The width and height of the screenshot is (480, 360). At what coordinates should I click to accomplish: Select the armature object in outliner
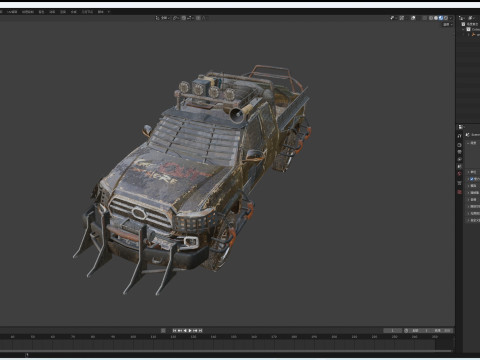(x=475, y=35)
